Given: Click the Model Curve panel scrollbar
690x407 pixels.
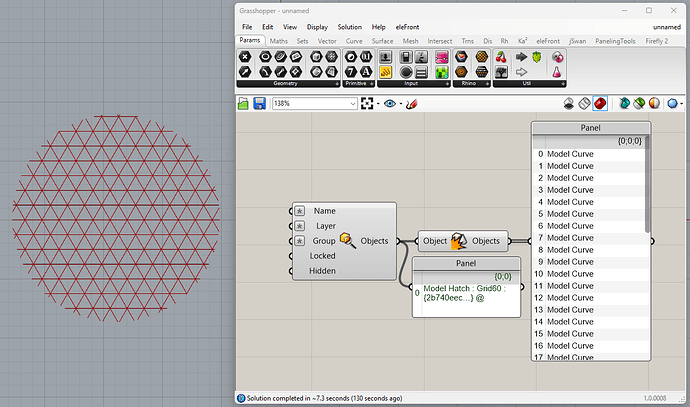Looking at the screenshot, I should click(x=647, y=184).
